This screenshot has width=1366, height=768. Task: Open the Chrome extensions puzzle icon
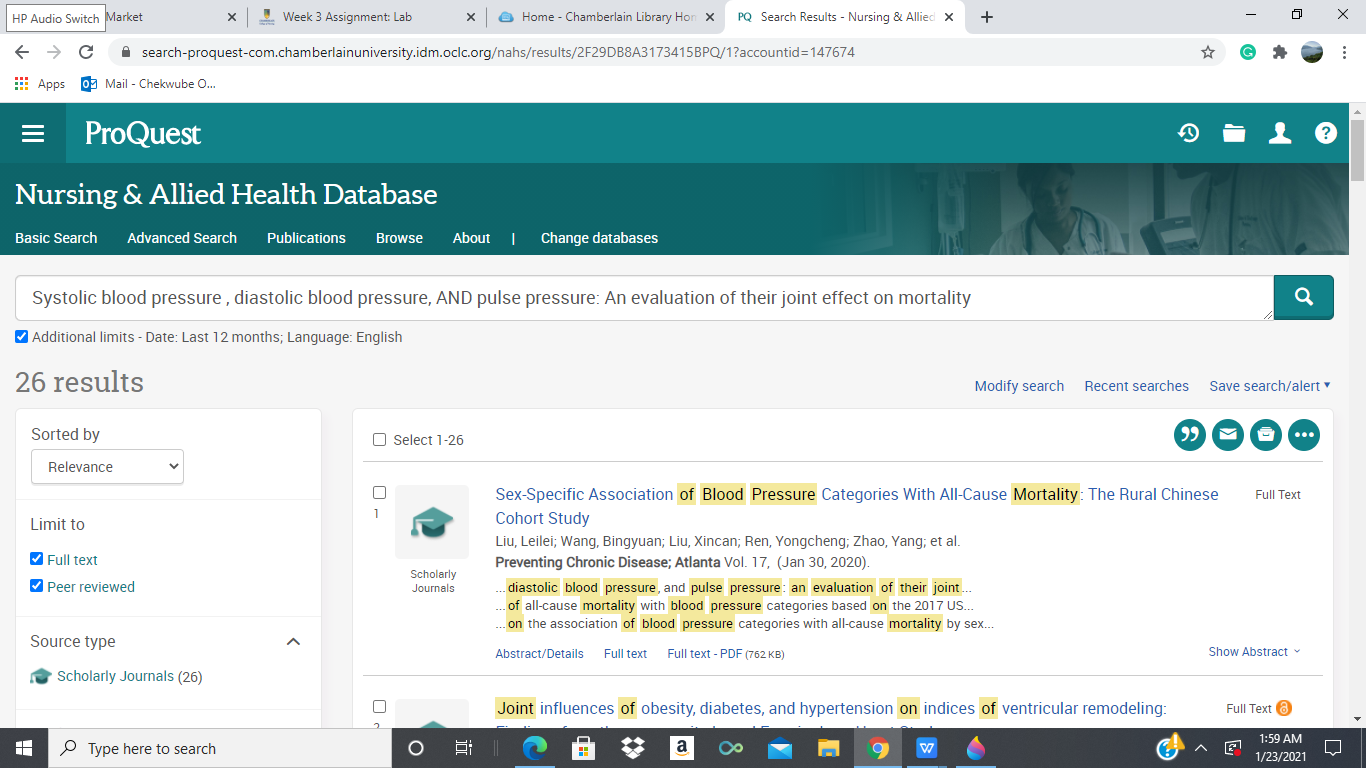[x=1280, y=52]
